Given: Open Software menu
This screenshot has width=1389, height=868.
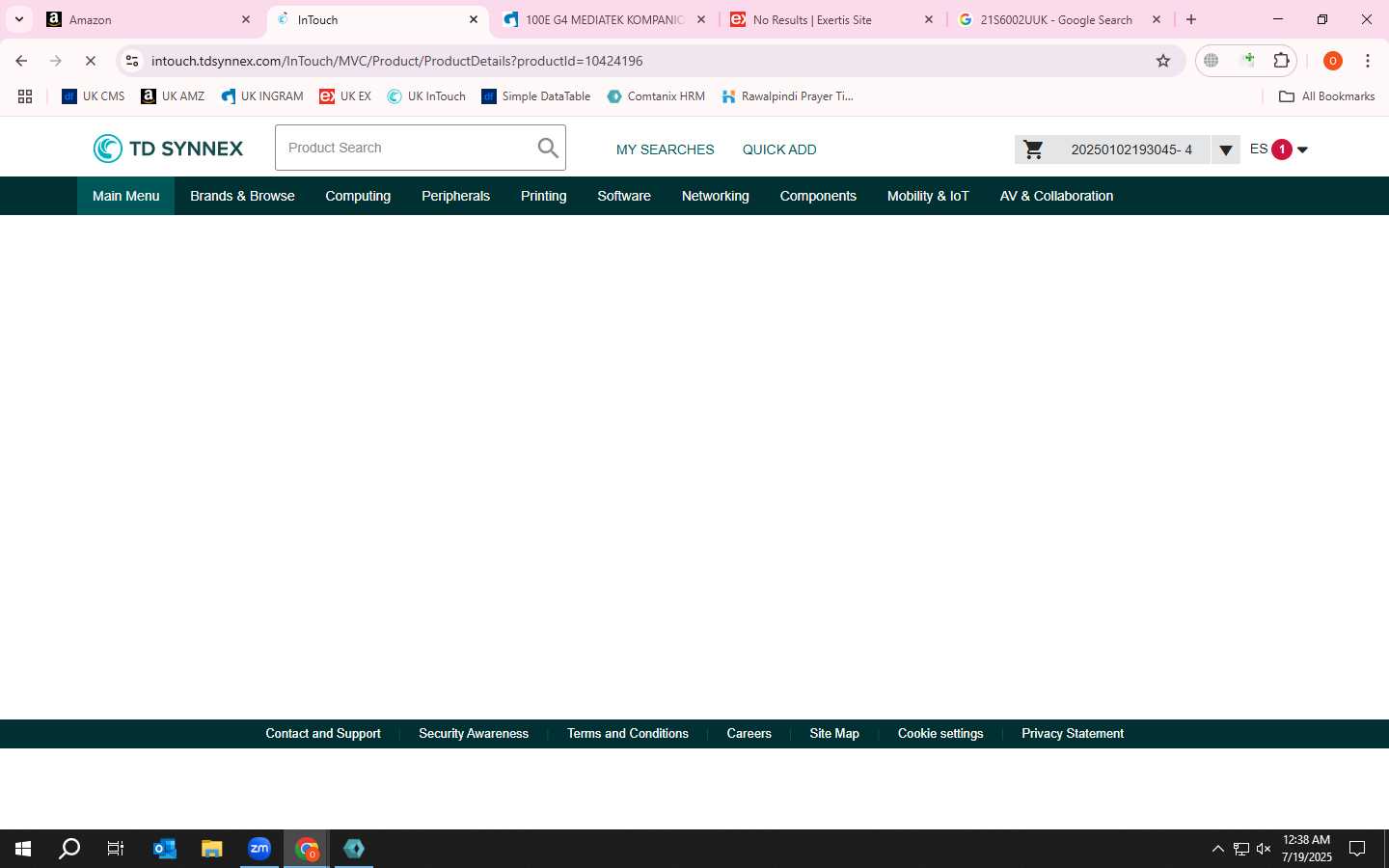Looking at the screenshot, I should [624, 196].
